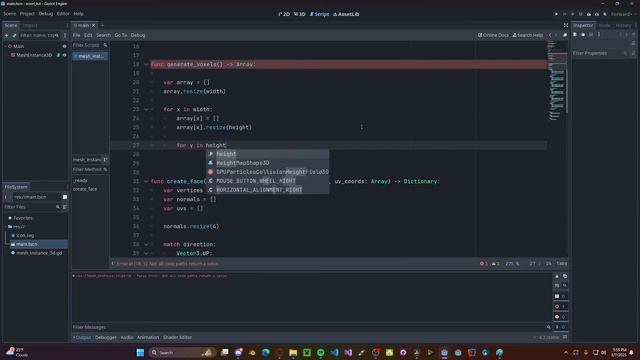Open File Explorer from the taskbar
Screen dimensions: 640x360
[x=293, y=352]
